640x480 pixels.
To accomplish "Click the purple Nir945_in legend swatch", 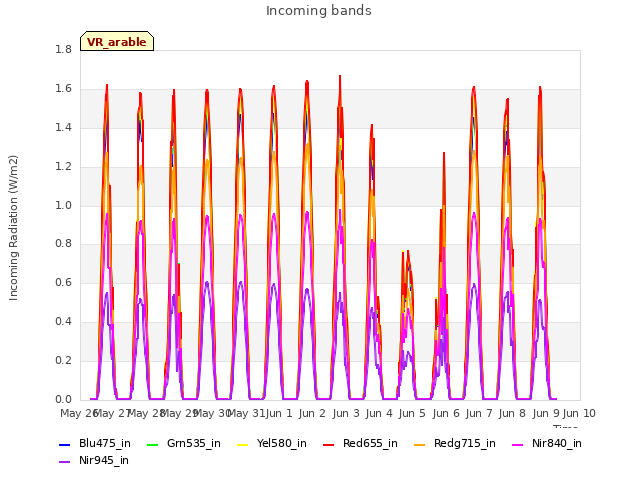I will pyautogui.click(x=65, y=462).
